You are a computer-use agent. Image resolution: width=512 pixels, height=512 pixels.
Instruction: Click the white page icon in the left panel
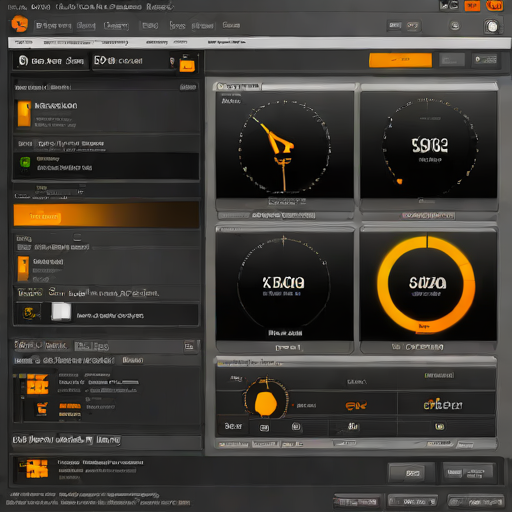pyautogui.click(x=61, y=312)
